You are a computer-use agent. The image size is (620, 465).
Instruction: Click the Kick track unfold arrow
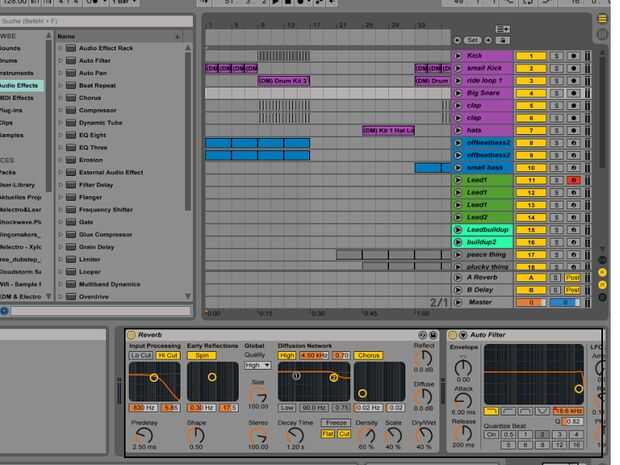458,56
